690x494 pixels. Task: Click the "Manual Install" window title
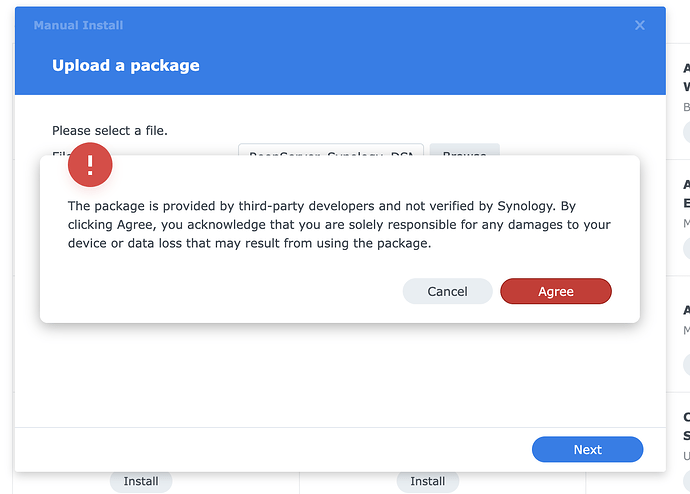point(78,25)
